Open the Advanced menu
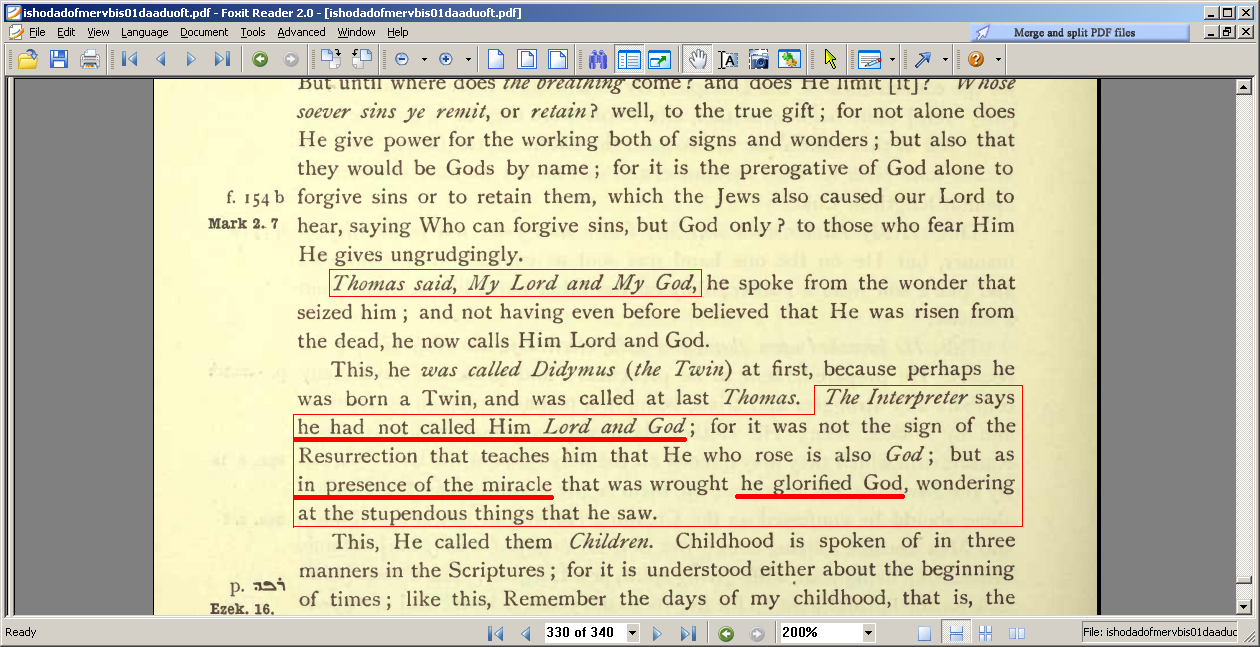Screen dimensions: 1260x647 [301, 32]
